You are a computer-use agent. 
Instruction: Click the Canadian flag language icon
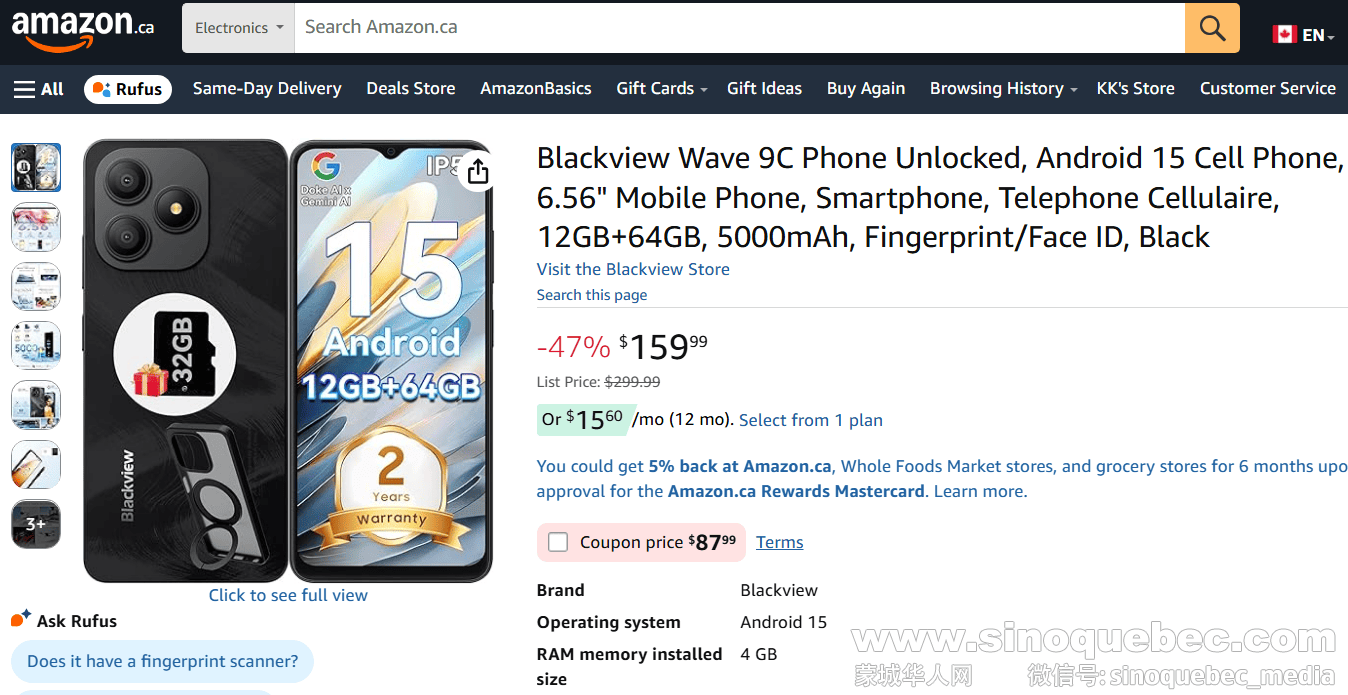(1284, 32)
